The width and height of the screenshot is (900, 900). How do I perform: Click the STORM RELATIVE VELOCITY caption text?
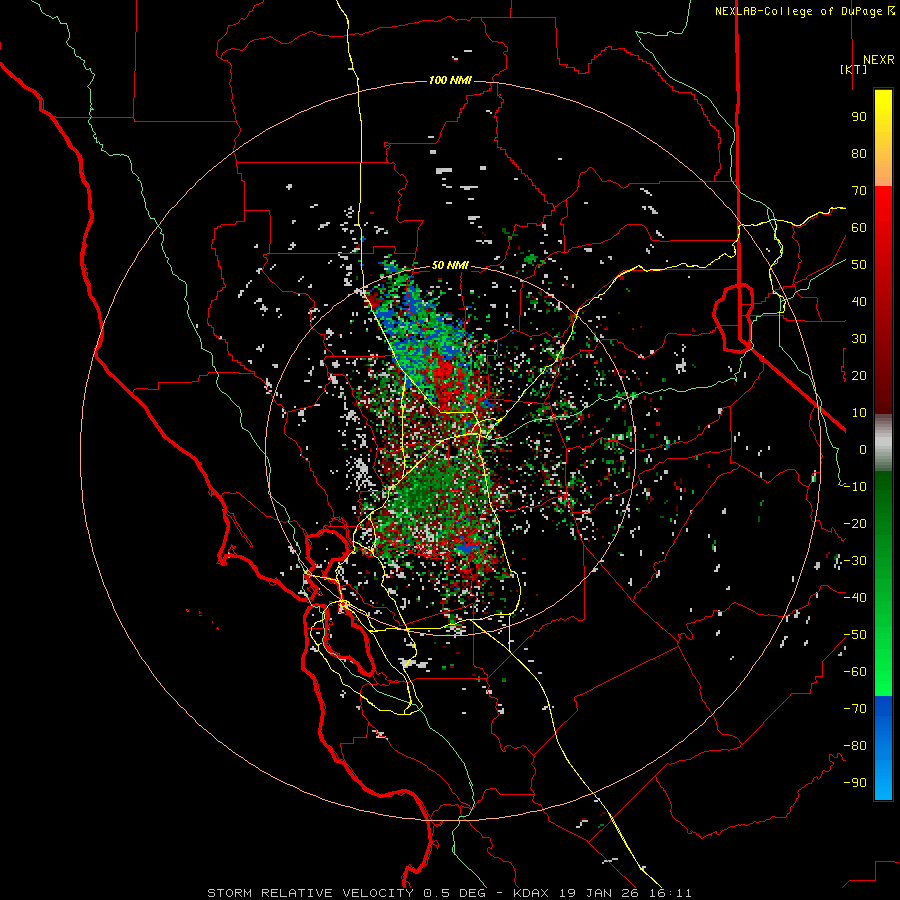(313, 893)
